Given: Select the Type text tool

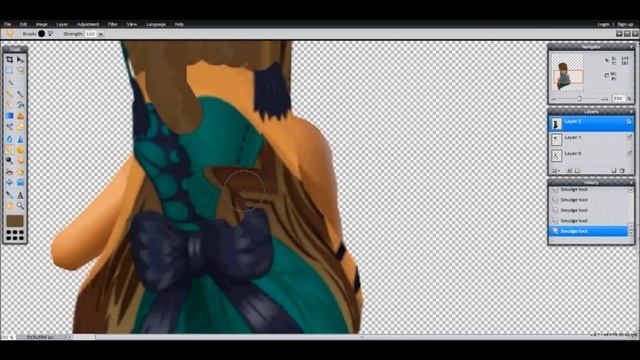Looking at the screenshot, I should (20, 195).
